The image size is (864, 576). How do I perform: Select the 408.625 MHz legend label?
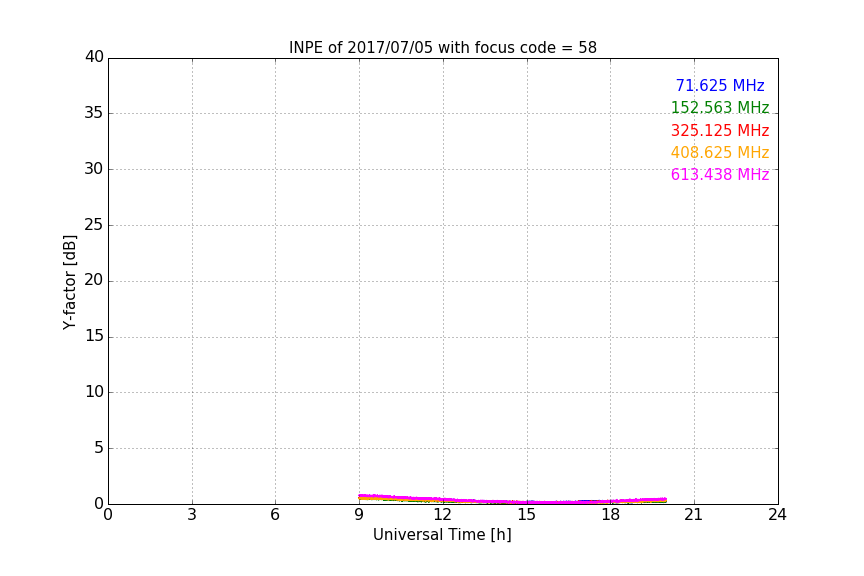point(720,153)
